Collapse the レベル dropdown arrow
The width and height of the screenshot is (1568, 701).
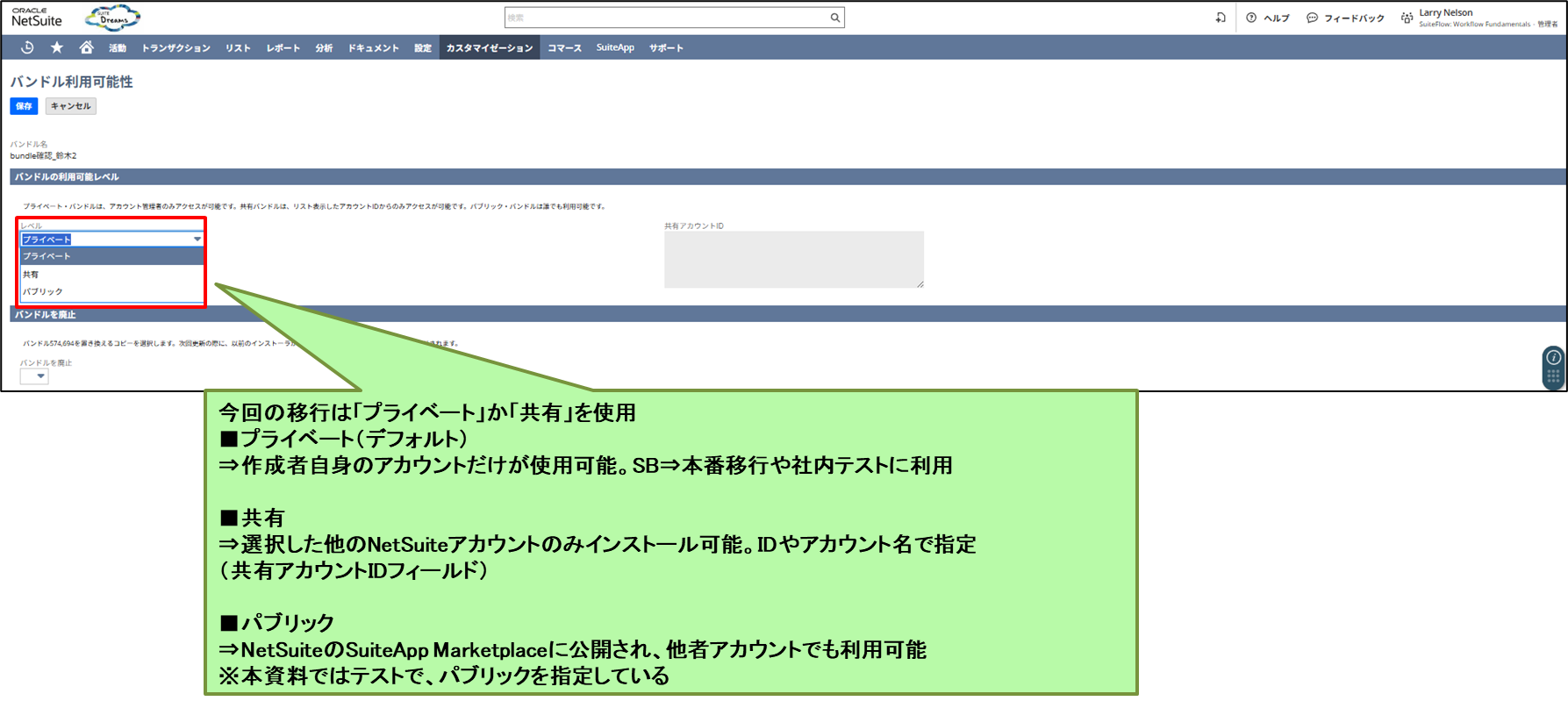click(197, 239)
